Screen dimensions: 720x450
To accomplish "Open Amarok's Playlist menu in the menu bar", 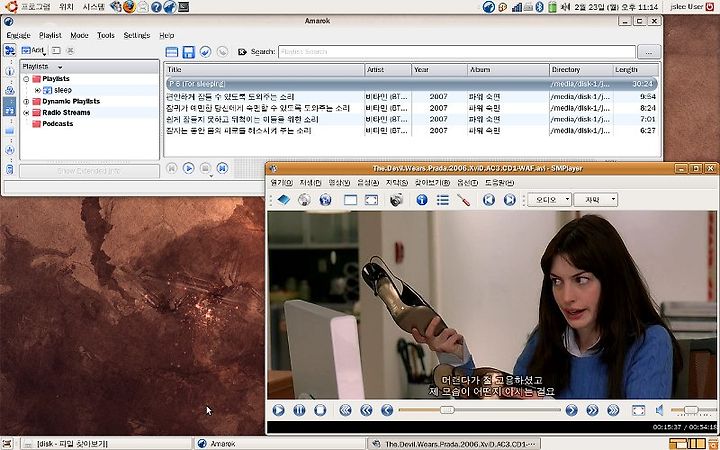I will [50, 35].
